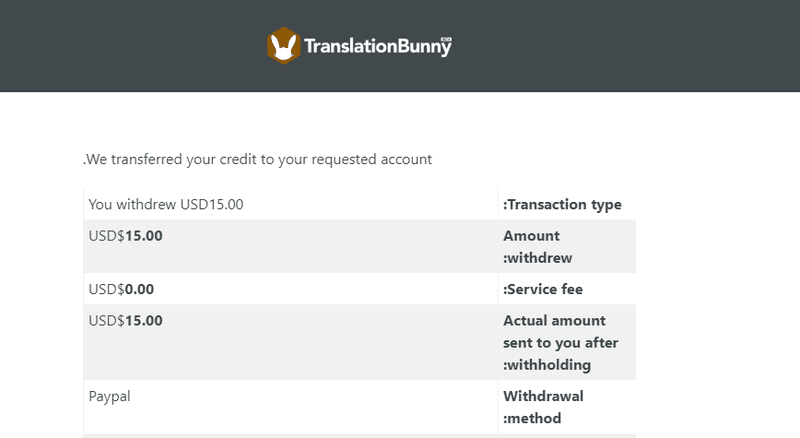Select the USD$15.00 value in the actual amount row
This screenshot has width=800, height=438.
tap(126, 321)
